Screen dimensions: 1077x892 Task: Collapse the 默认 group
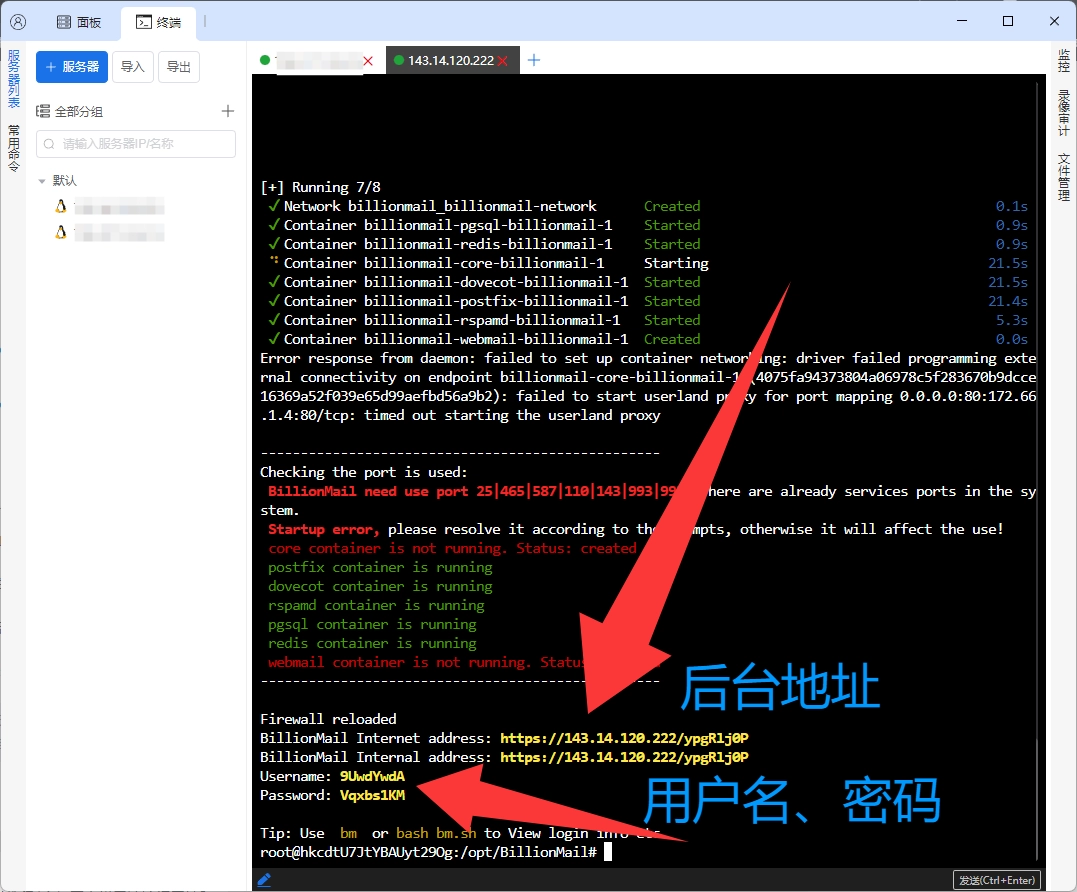(42, 181)
